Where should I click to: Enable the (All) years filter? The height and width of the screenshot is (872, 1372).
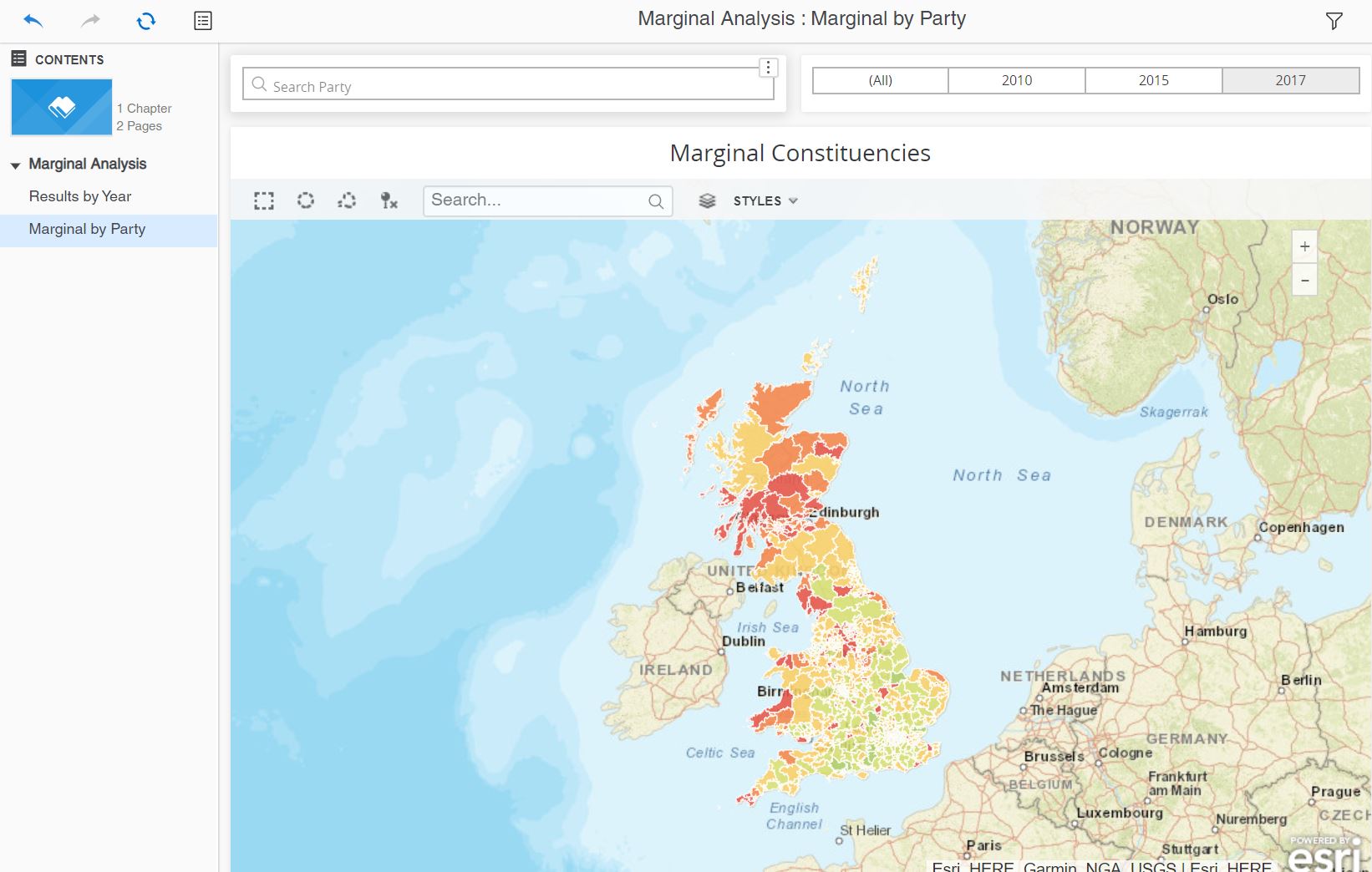(879, 80)
